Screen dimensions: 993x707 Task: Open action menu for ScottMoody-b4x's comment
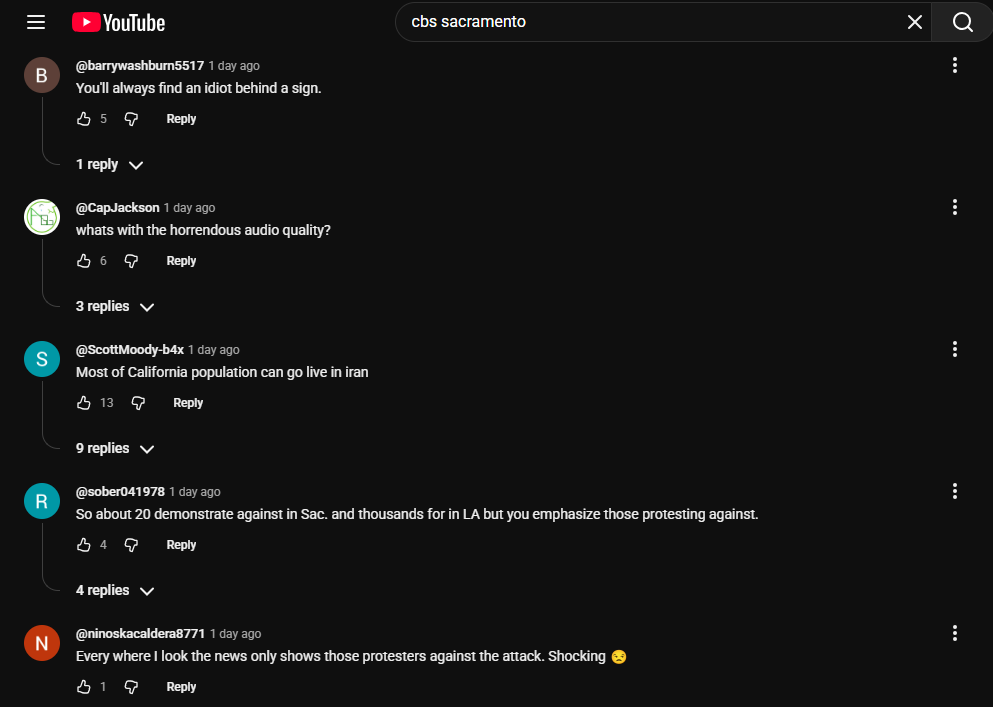pos(955,349)
